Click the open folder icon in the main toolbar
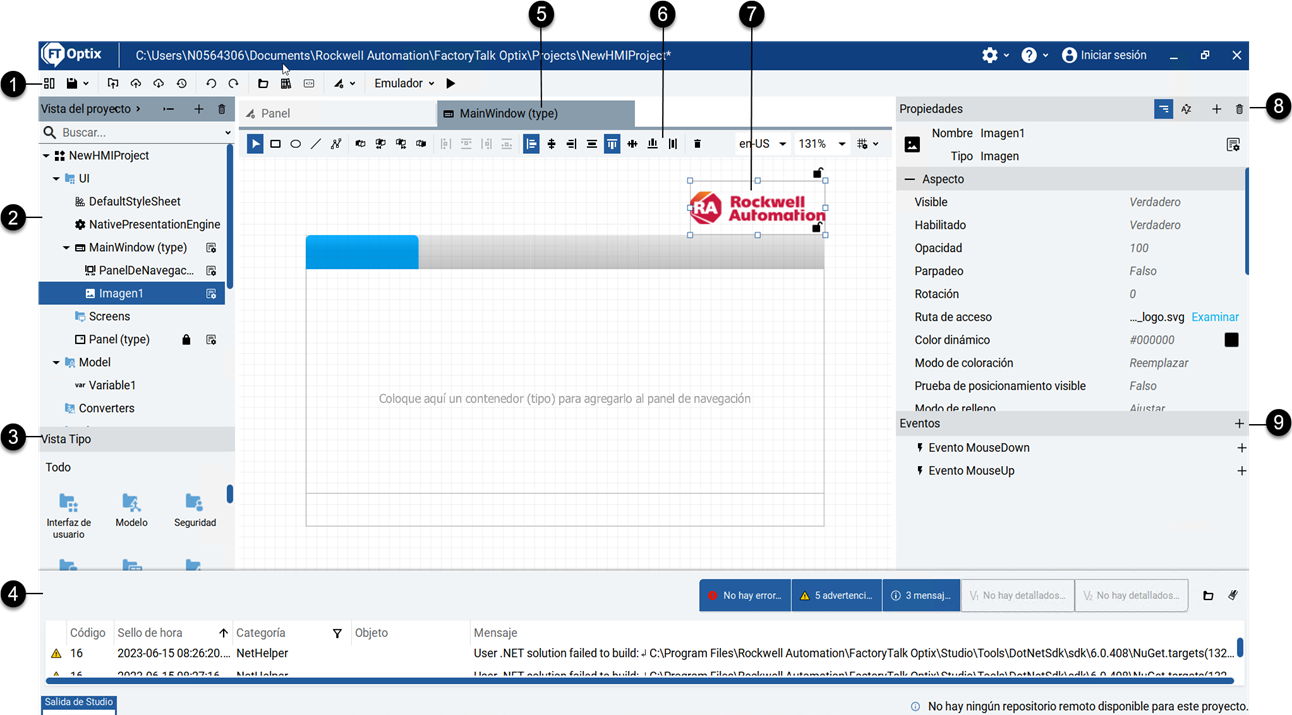 [x=263, y=84]
